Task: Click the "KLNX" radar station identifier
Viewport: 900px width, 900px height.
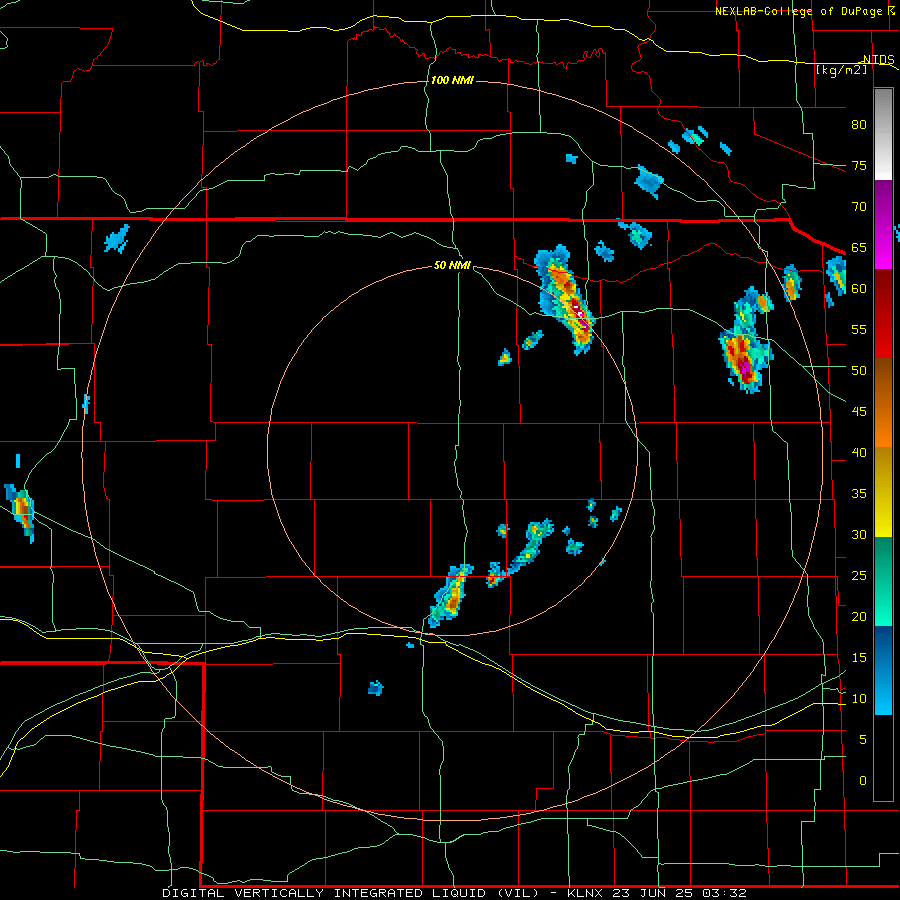Action: [x=585, y=893]
